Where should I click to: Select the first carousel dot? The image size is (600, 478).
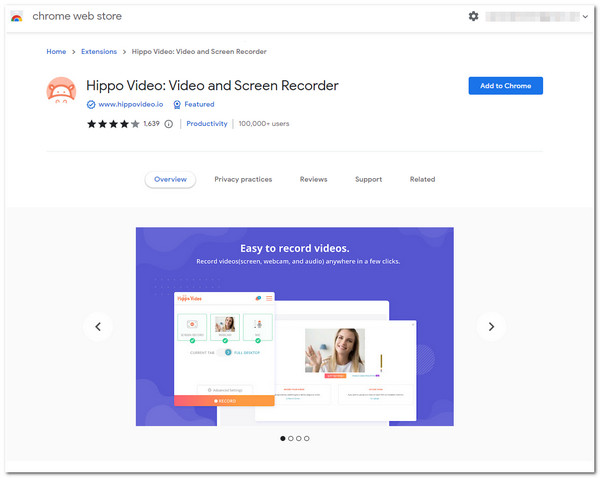click(x=283, y=438)
